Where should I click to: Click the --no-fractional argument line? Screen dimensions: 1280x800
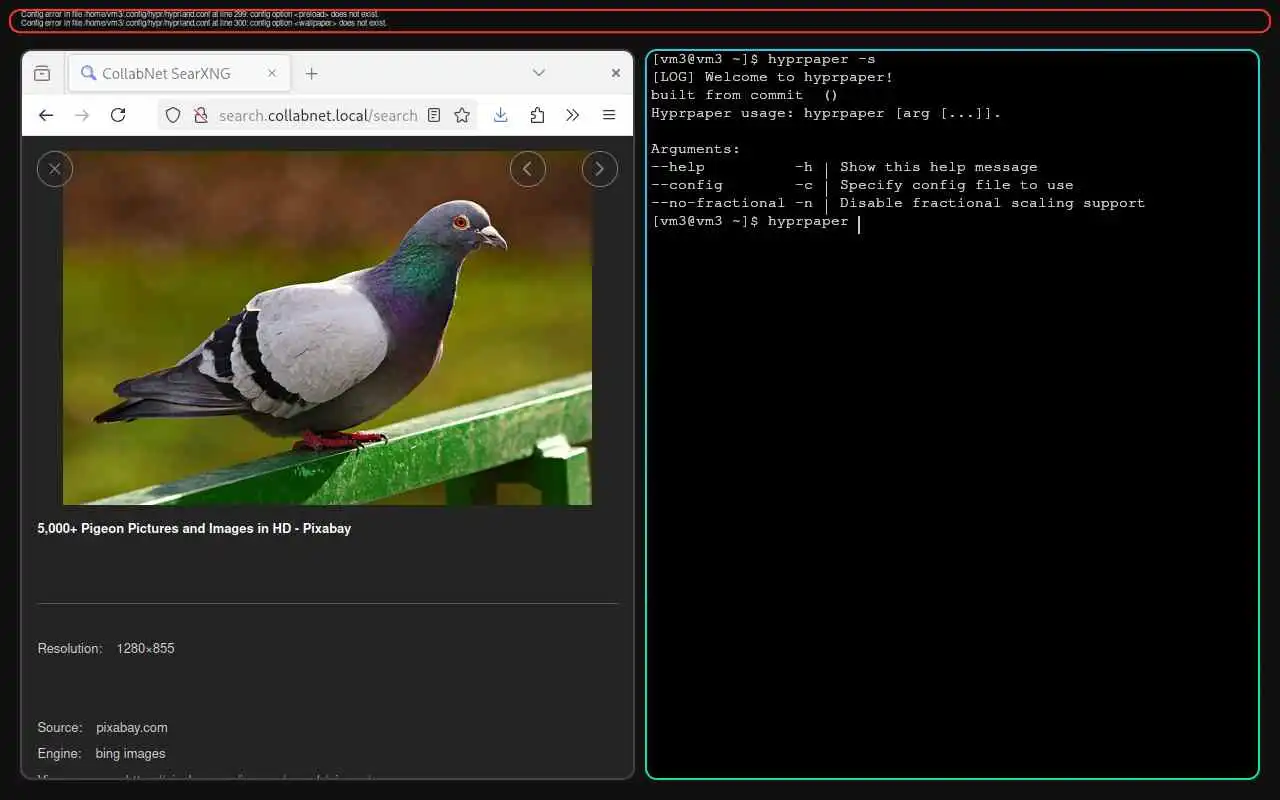pos(898,203)
